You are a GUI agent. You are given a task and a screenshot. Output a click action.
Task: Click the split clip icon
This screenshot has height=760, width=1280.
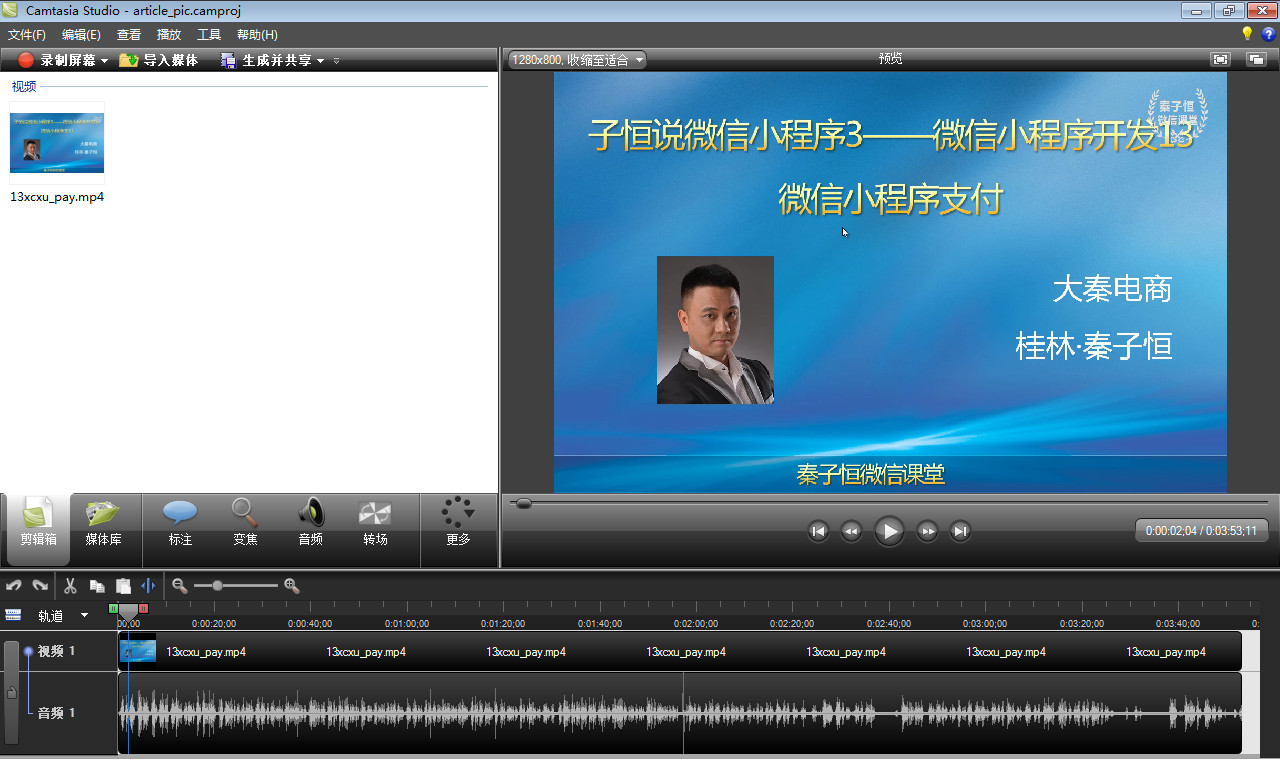tap(149, 586)
